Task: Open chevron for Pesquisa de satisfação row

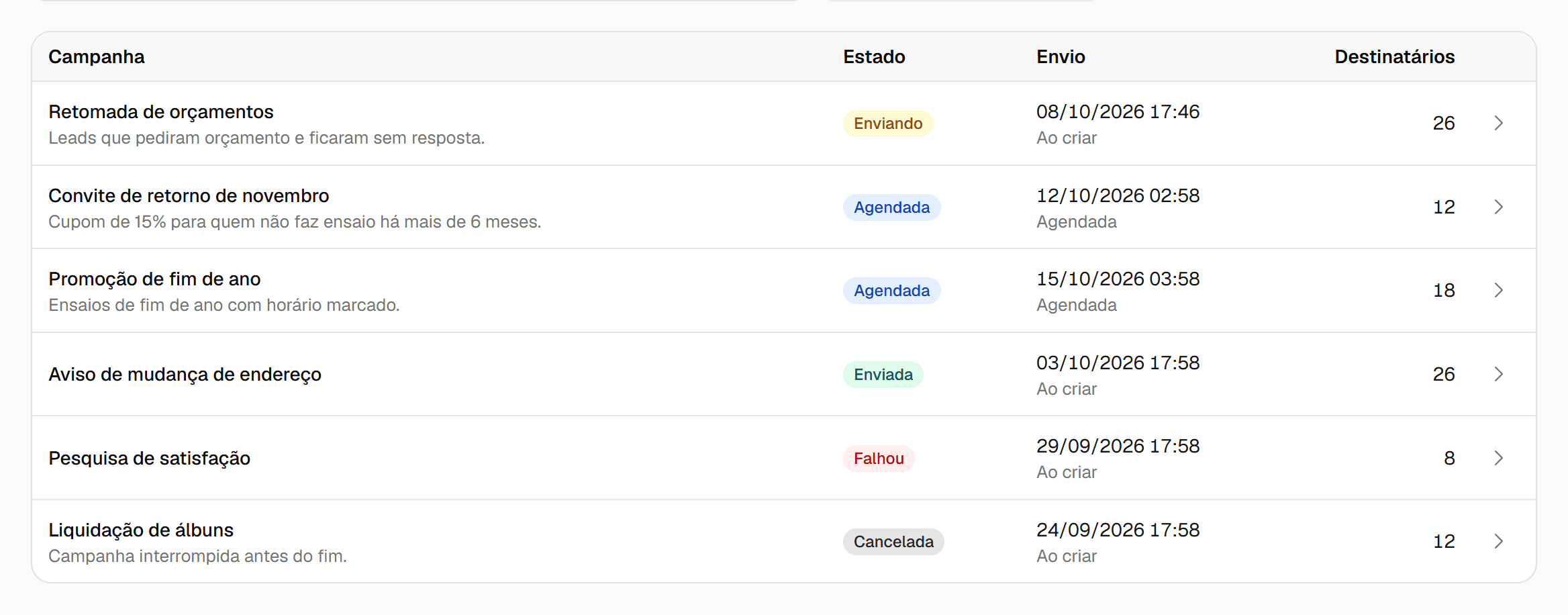Action: click(1498, 458)
